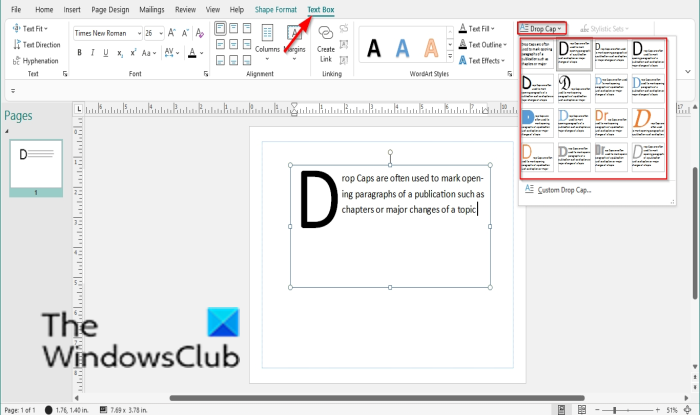Open Font dialog launcher
Viewport: 700px width, 415px height.
pos(206,74)
